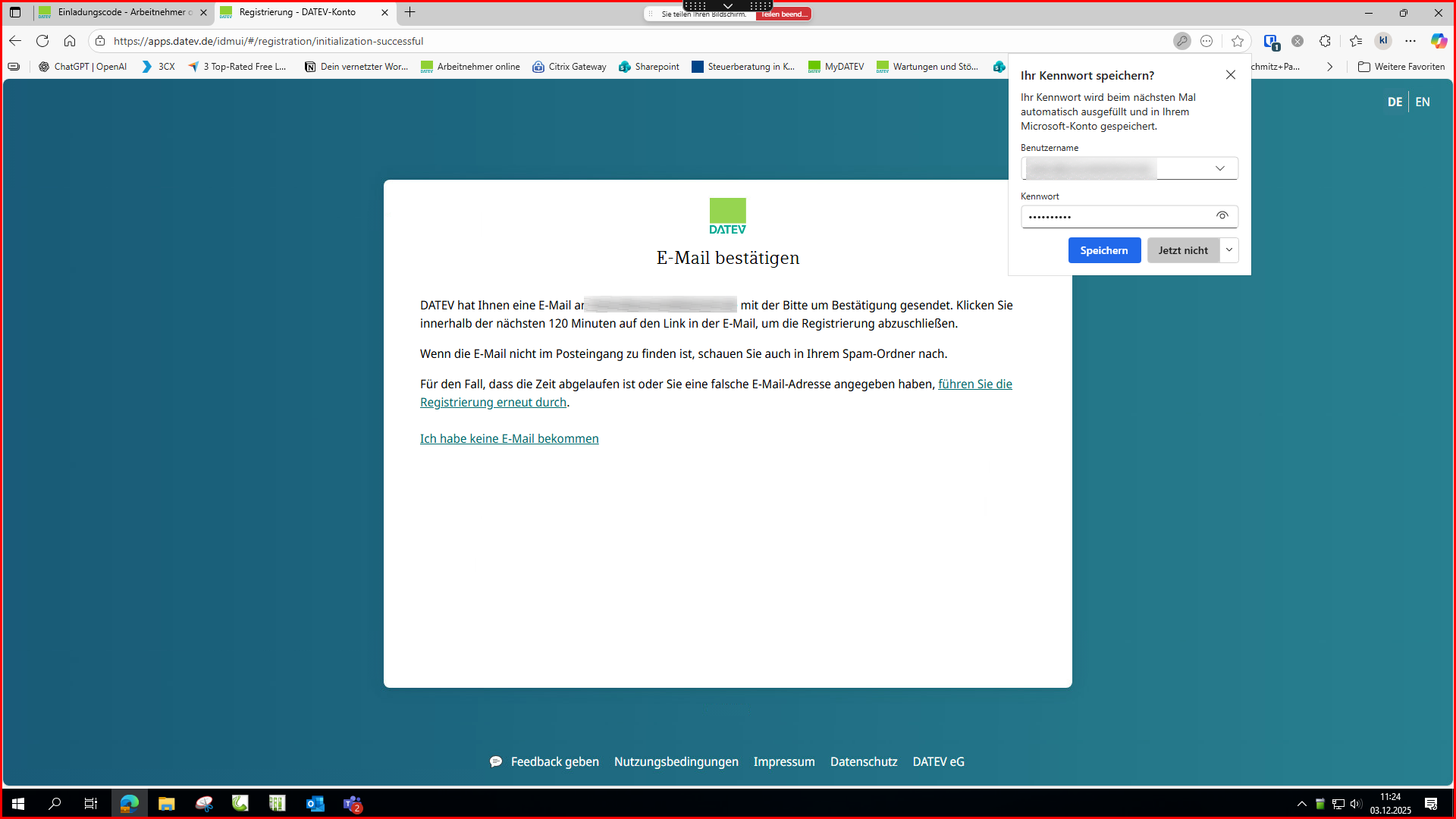The height and width of the screenshot is (819, 1456).
Task: Open the browser Extensions puzzle icon
Action: pyautogui.click(x=1325, y=41)
